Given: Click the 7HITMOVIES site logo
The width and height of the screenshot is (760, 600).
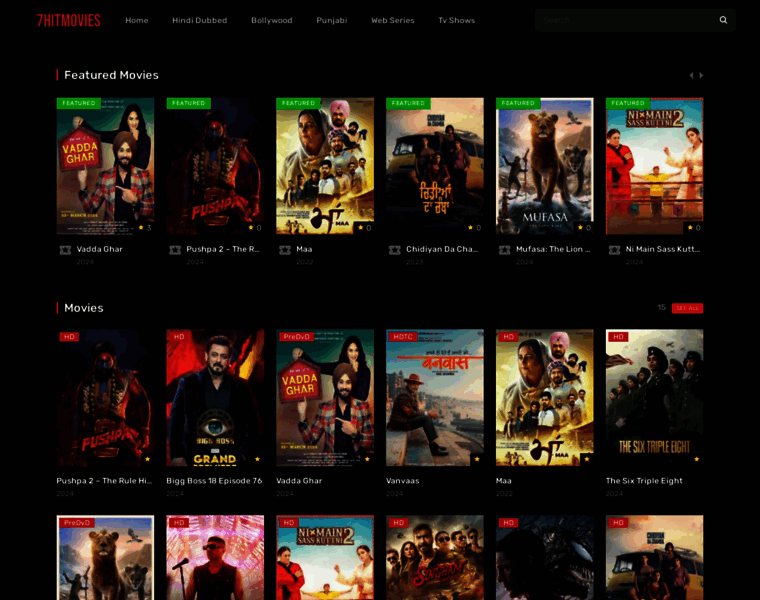Looking at the screenshot, I should [x=68, y=20].
